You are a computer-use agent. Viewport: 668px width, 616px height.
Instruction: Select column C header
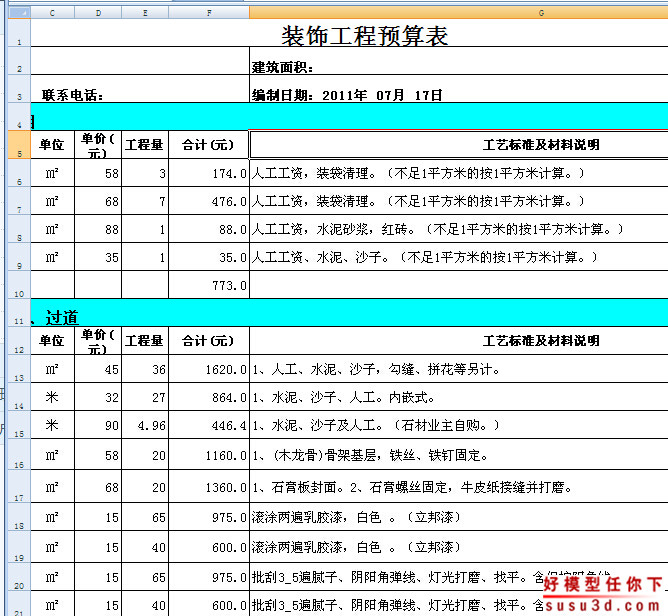[52, 13]
